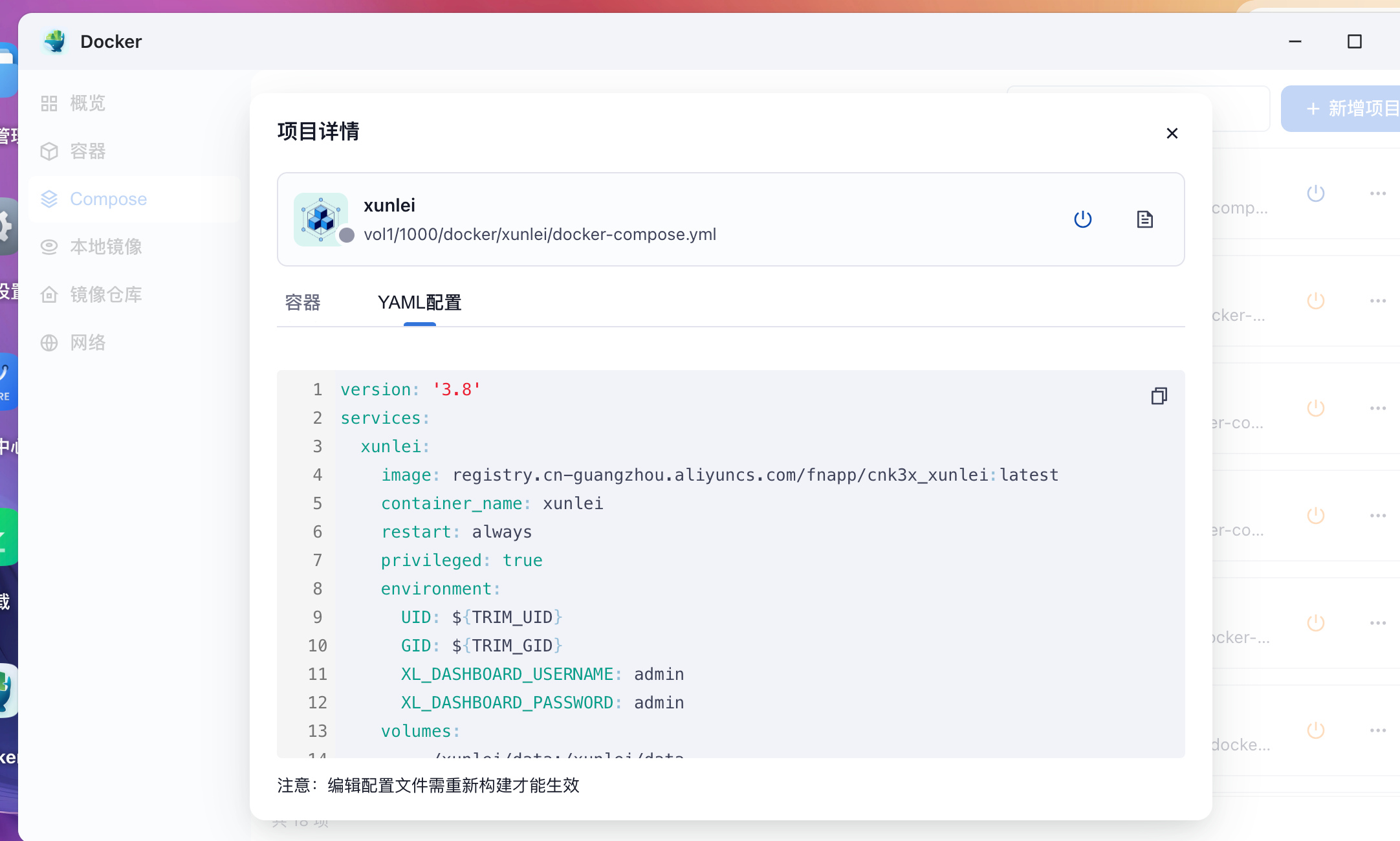The width and height of the screenshot is (1400, 841).
Task: Click the 本地镜像 disk icon
Action: pos(49,247)
